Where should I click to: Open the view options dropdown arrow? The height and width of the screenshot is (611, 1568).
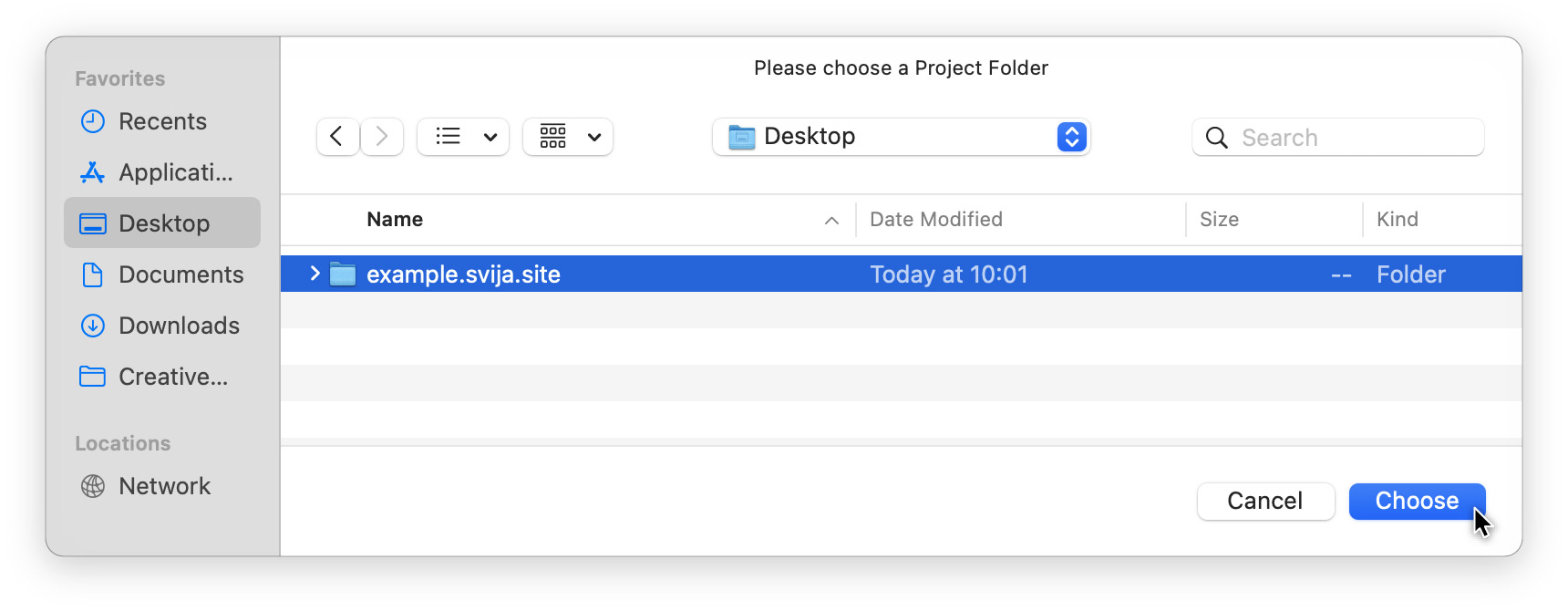click(490, 138)
